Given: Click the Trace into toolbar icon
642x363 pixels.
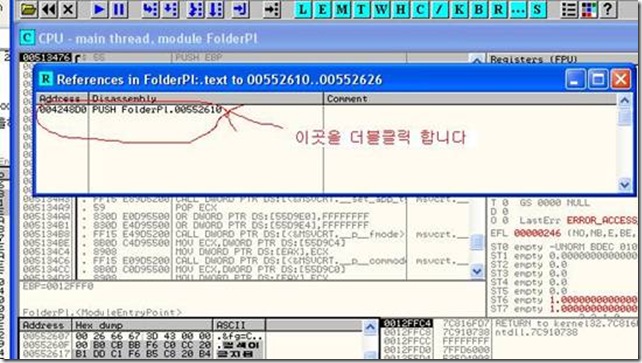Looking at the screenshot, I should coord(195,9).
